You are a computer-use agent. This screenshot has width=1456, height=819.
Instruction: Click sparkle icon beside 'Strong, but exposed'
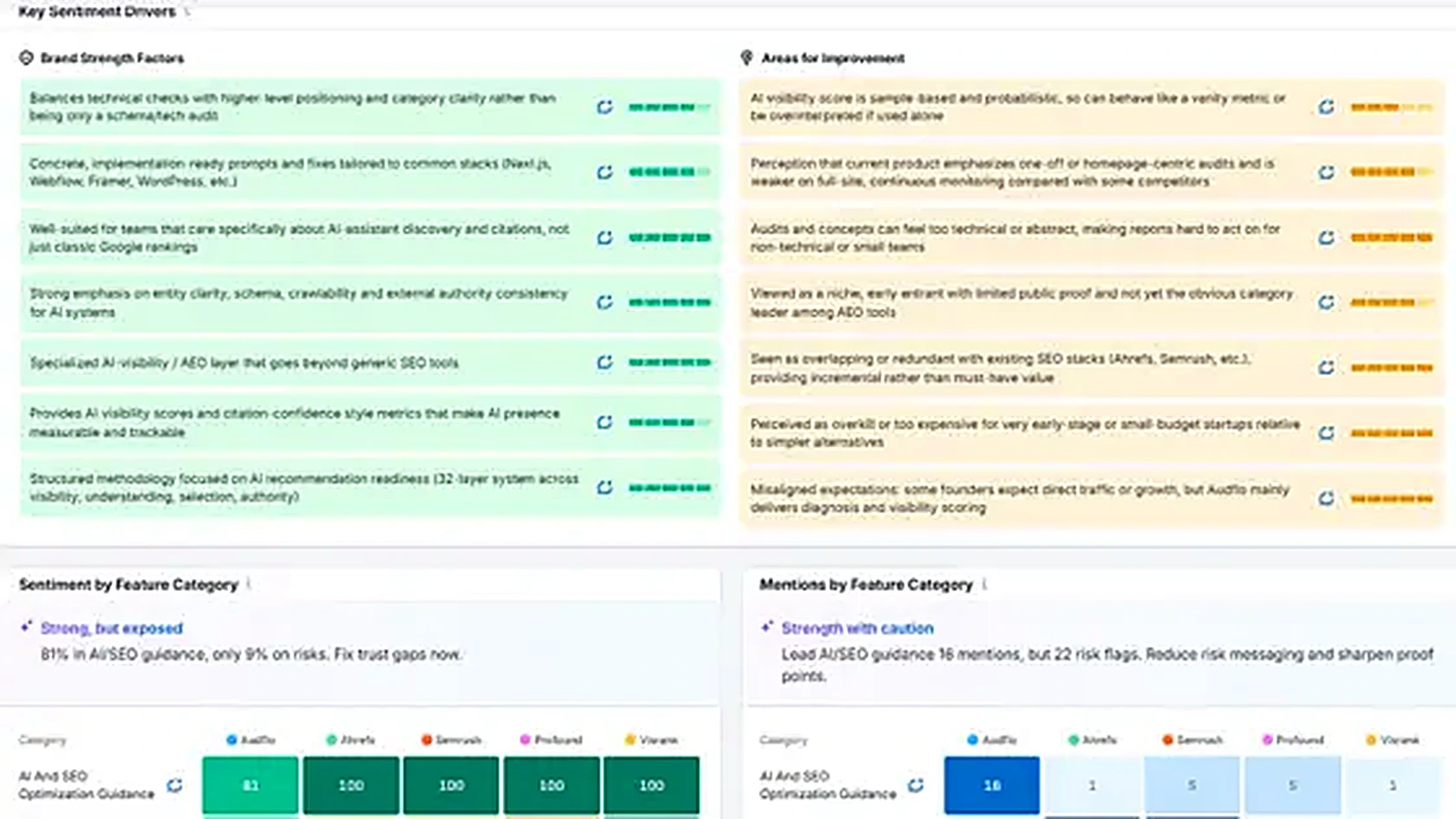coord(26,626)
